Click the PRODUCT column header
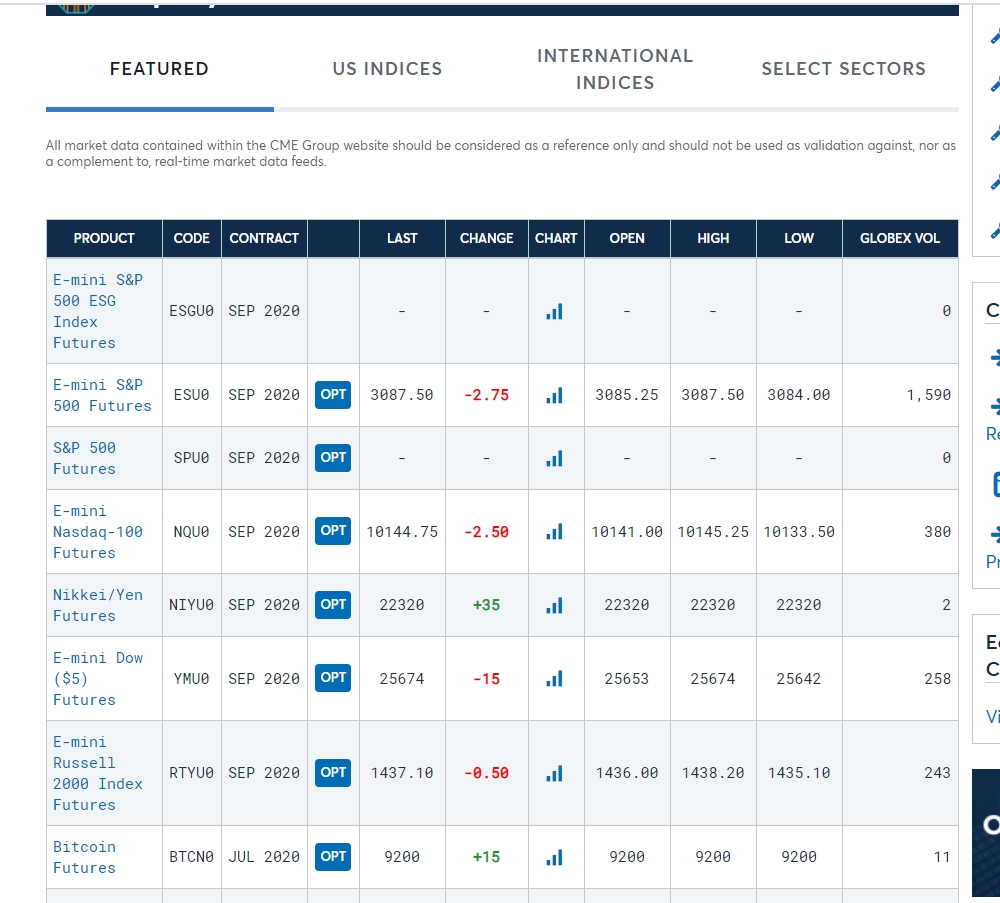Screen dimensions: 1000x903 pyautogui.click(x=104, y=239)
